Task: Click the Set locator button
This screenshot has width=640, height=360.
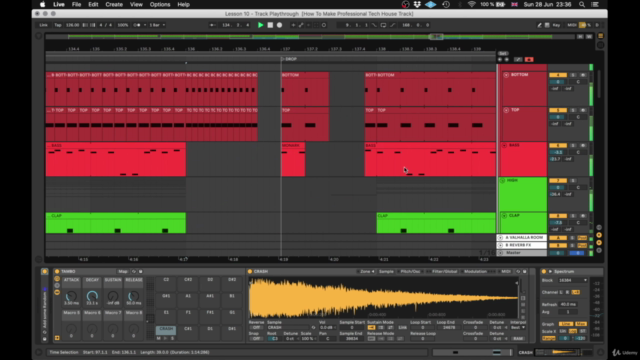Action: coord(503,53)
